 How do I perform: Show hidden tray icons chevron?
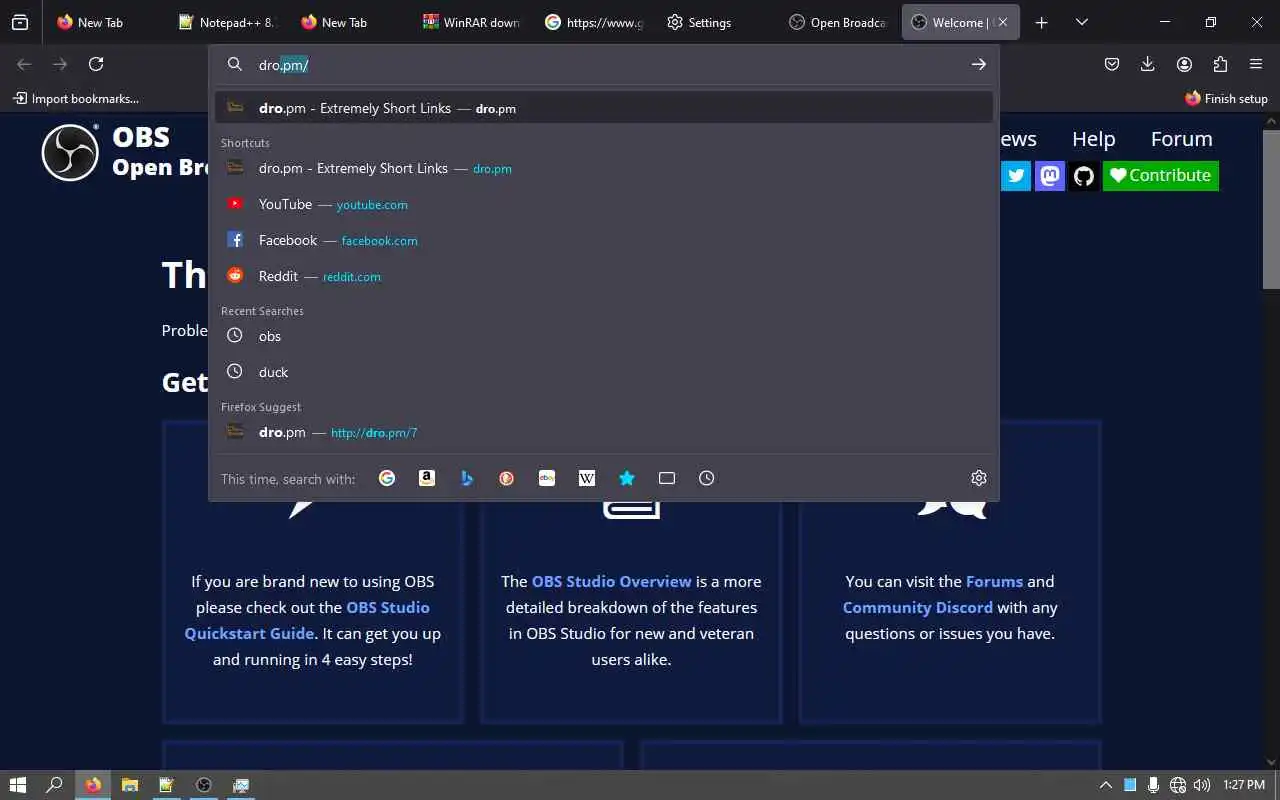[1106, 785]
